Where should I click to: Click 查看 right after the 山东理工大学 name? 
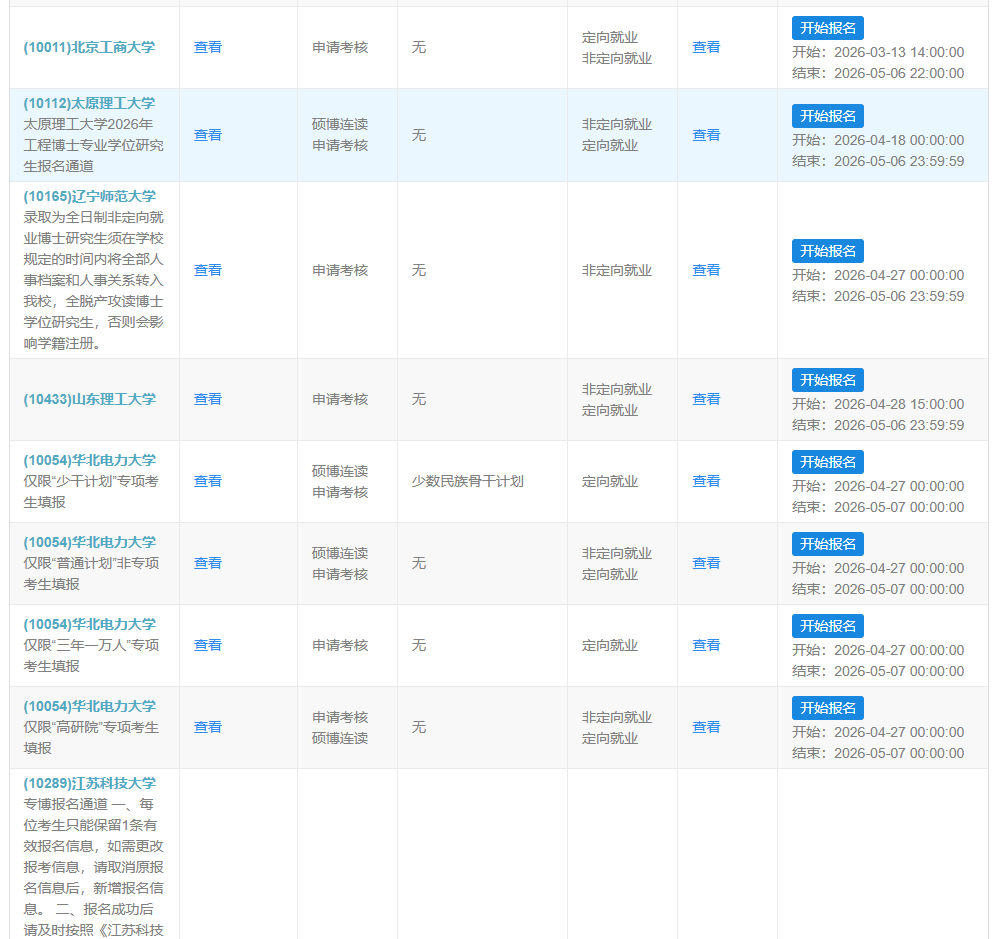pos(208,399)
